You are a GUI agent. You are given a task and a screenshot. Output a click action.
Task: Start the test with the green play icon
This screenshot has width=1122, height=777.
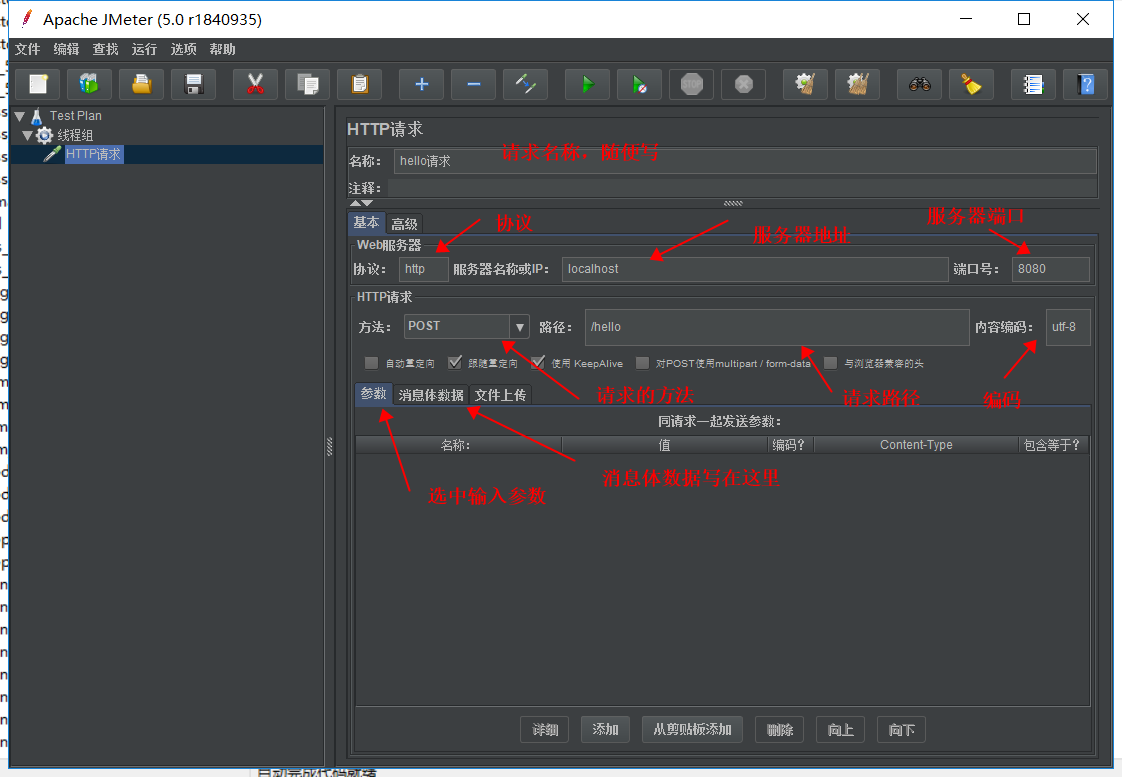click(x=587, y=84)
